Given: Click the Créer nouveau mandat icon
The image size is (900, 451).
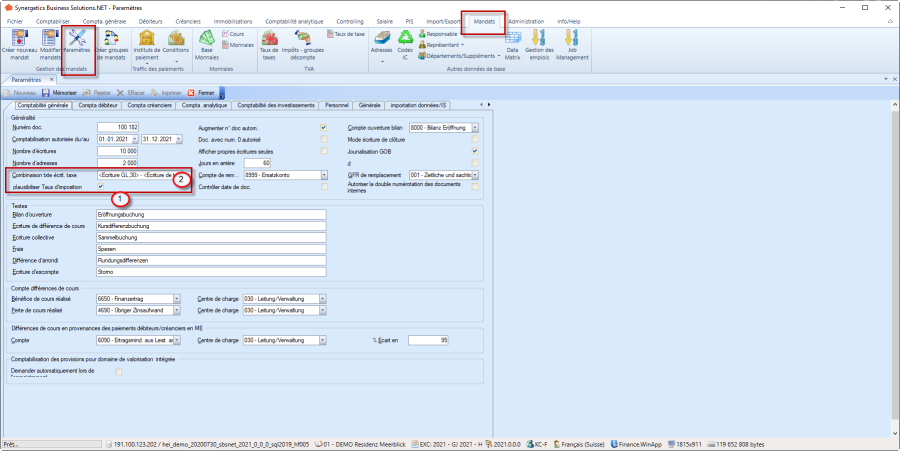Looking at the screenshot, I should click(17, 40).
